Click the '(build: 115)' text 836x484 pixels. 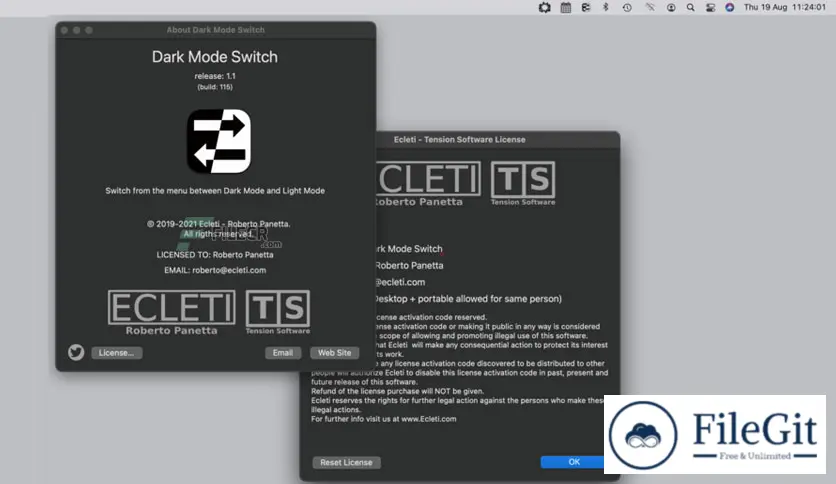215,87
